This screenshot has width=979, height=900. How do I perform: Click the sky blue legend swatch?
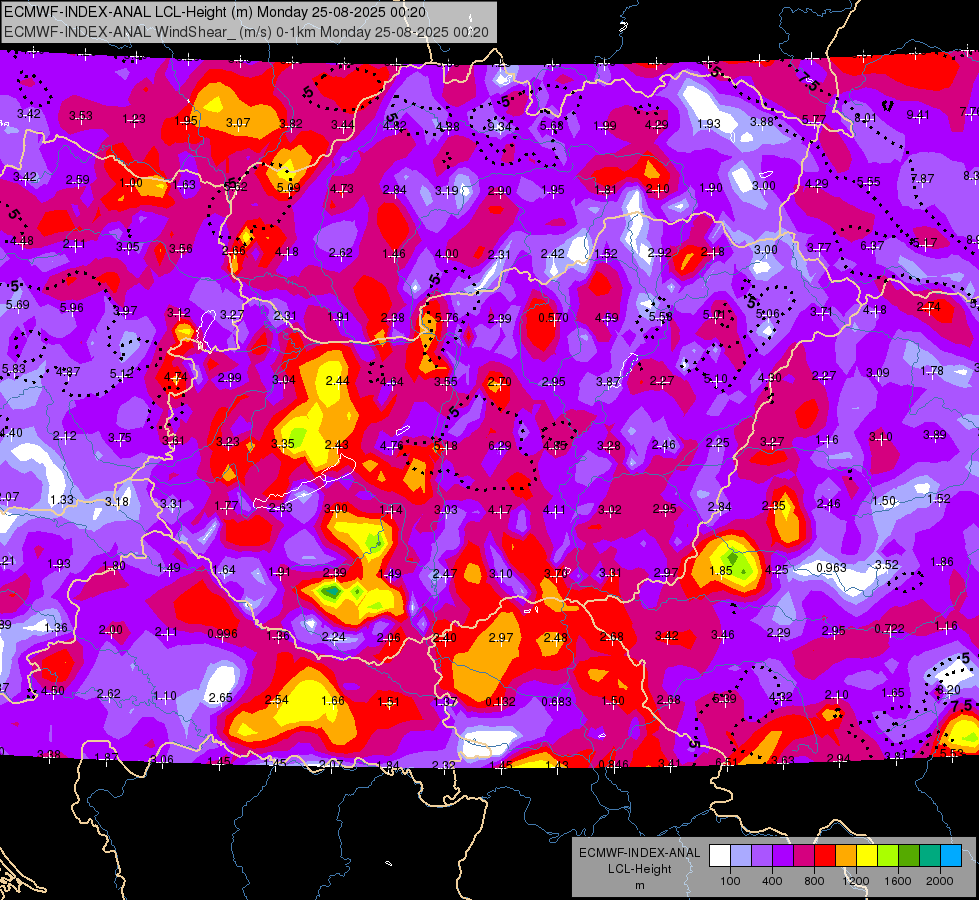coord(951,856)
